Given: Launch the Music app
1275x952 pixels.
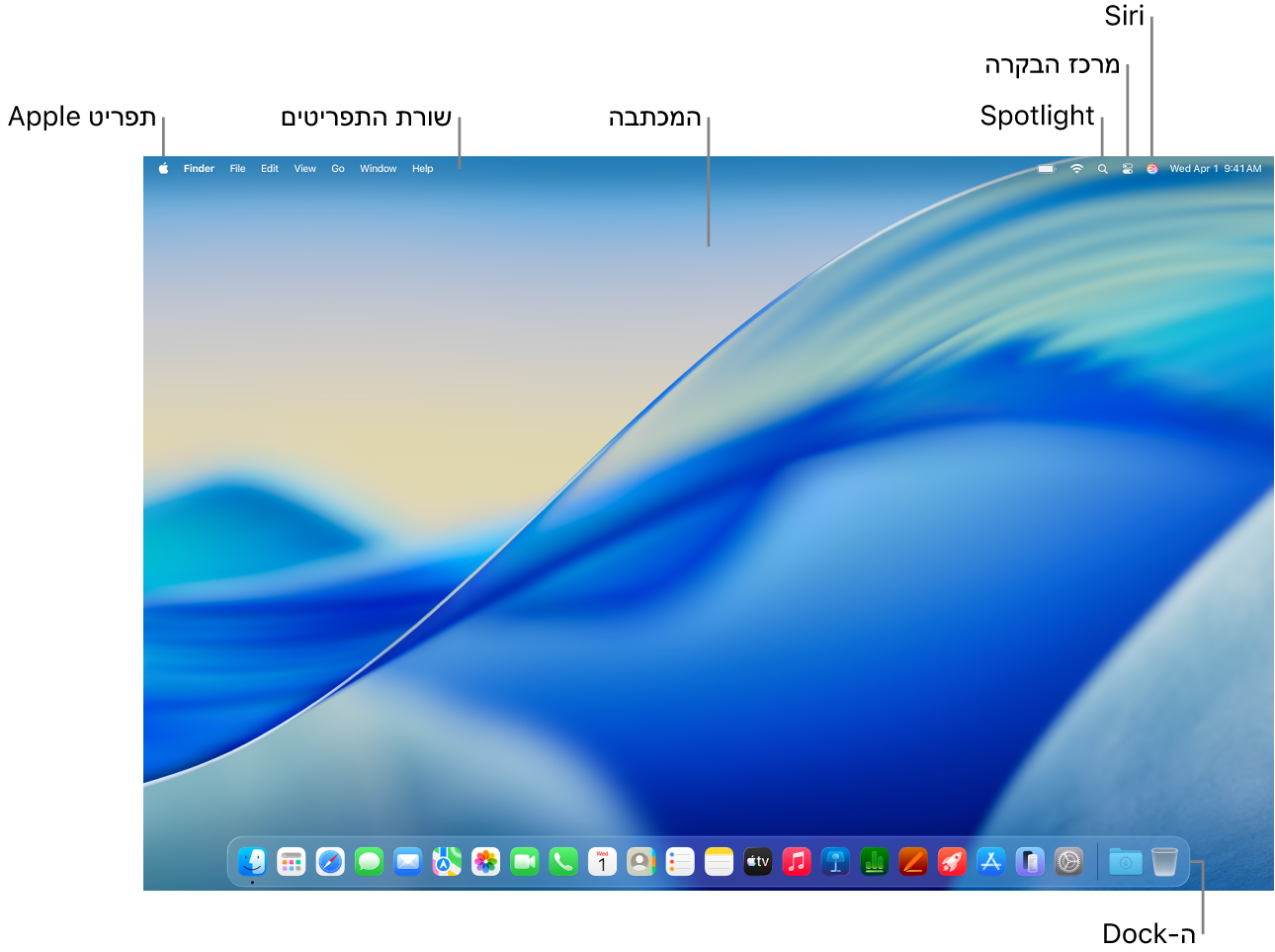Looking at the screenshot, I should coord(796,861).
